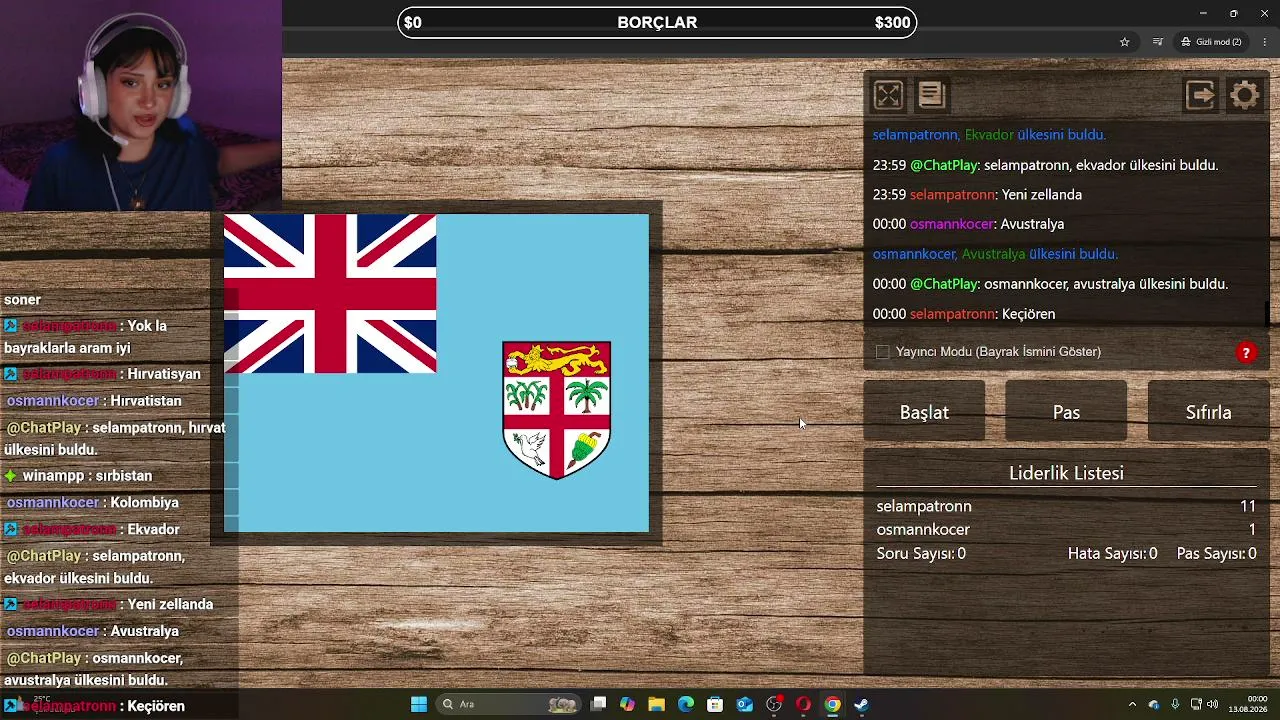Click the streamer webcam feed
The image size is (1280, 720).
(140, 105)
